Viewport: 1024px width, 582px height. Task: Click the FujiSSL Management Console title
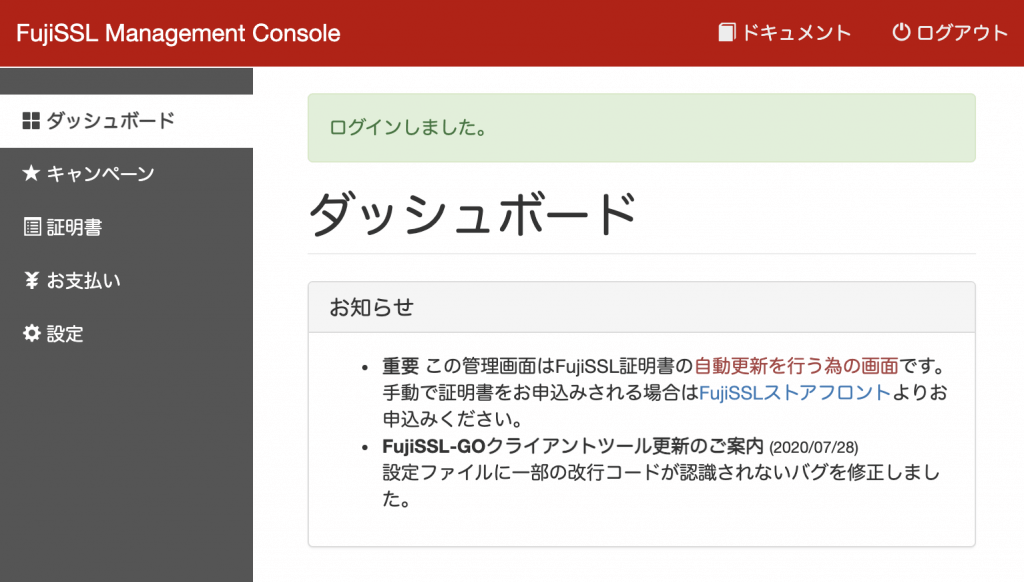178,33
